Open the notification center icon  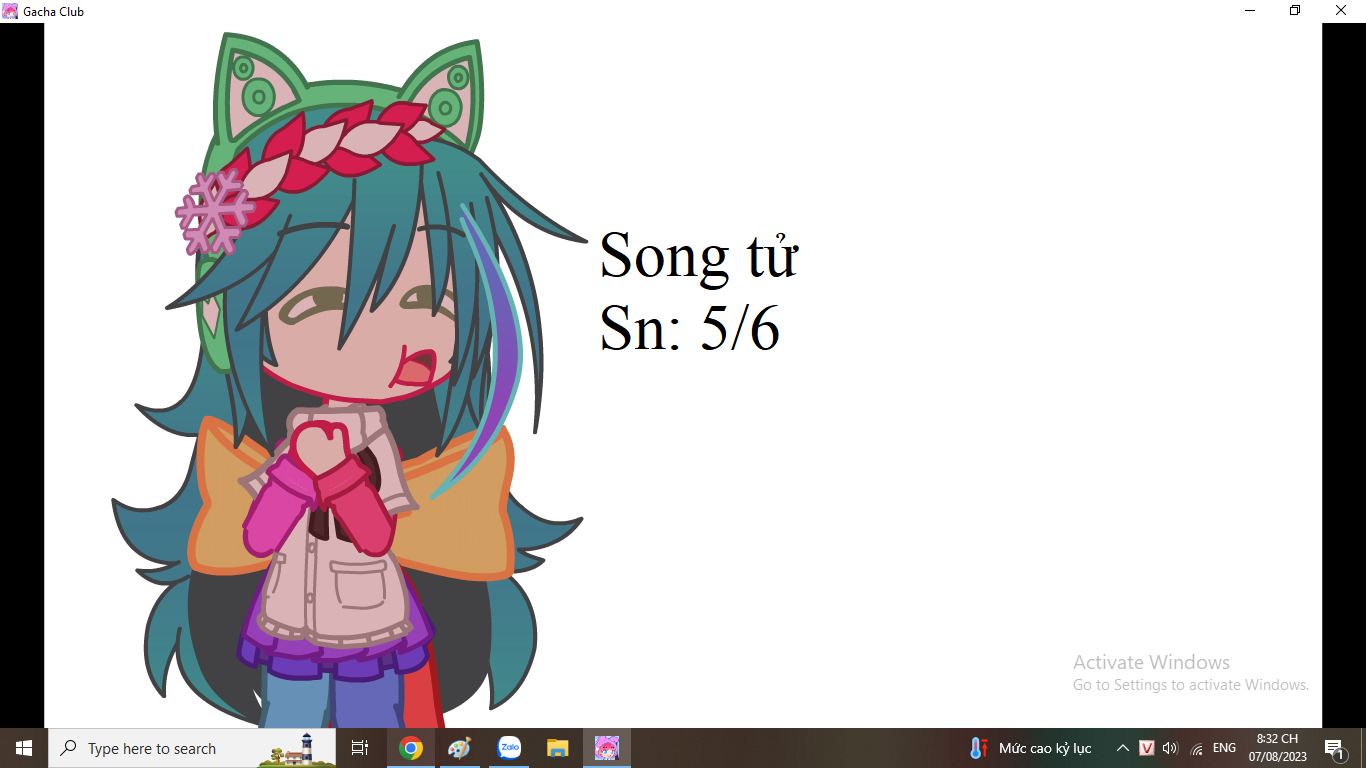[x=1334, y=748]
